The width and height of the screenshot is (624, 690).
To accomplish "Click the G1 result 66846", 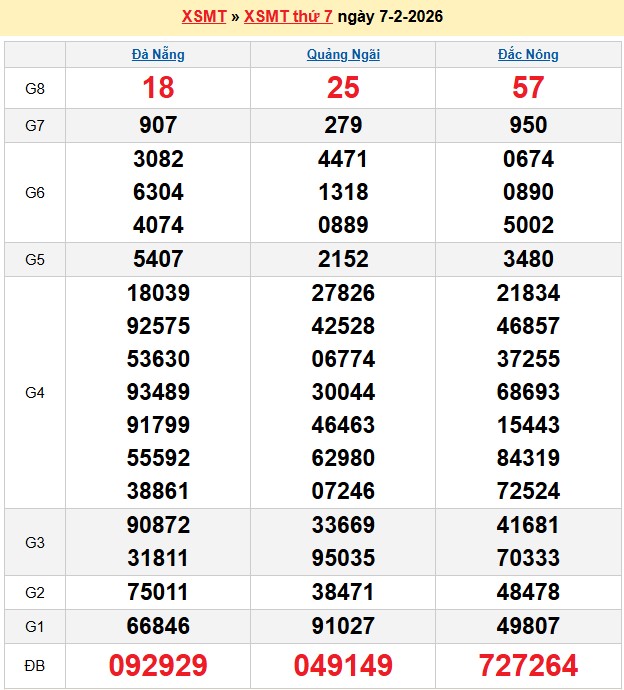I will 158,626.
